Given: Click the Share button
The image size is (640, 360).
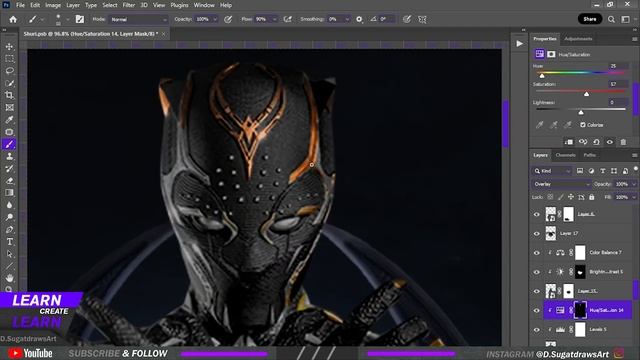Looking at the screenshot, I should pyautogui.click(x=590, y=19).
